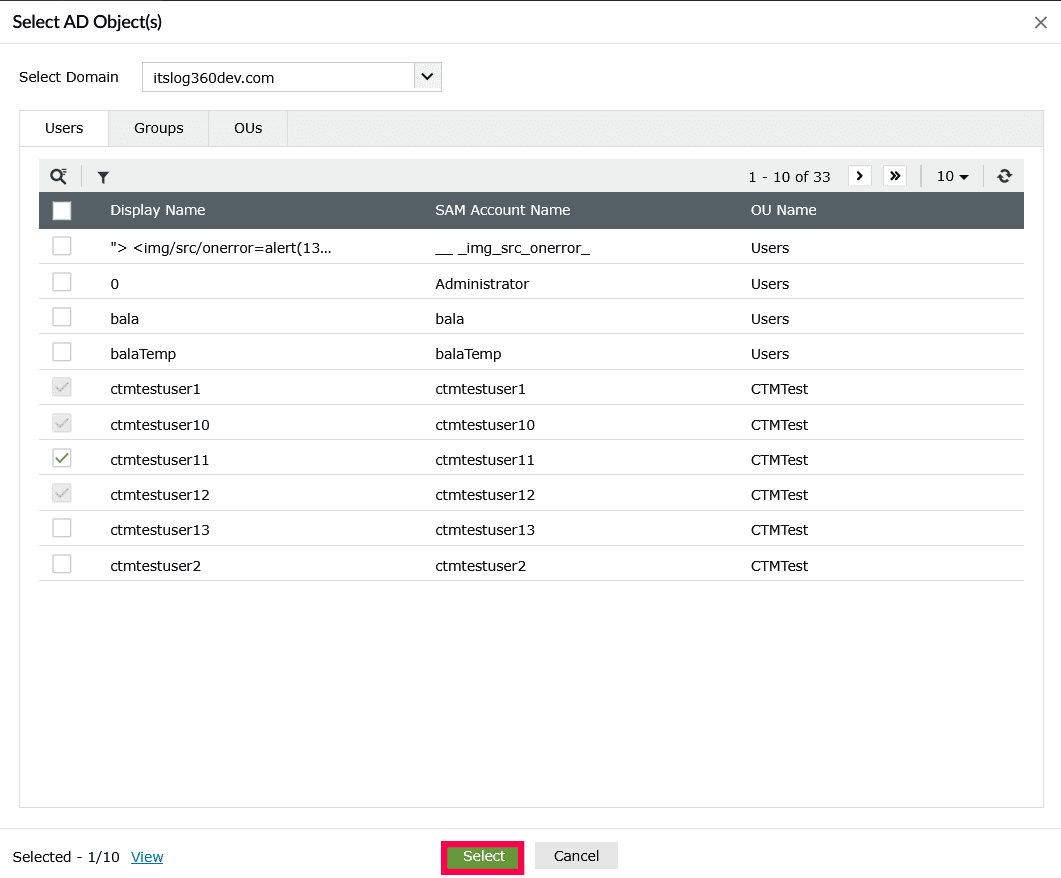
Task: Toggle the ctmtestuser12 checkbox
Action: click(x=62, y=493)
